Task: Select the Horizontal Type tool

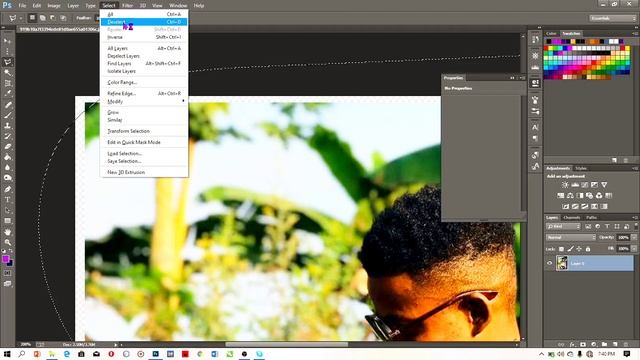Action: (7, 200)
